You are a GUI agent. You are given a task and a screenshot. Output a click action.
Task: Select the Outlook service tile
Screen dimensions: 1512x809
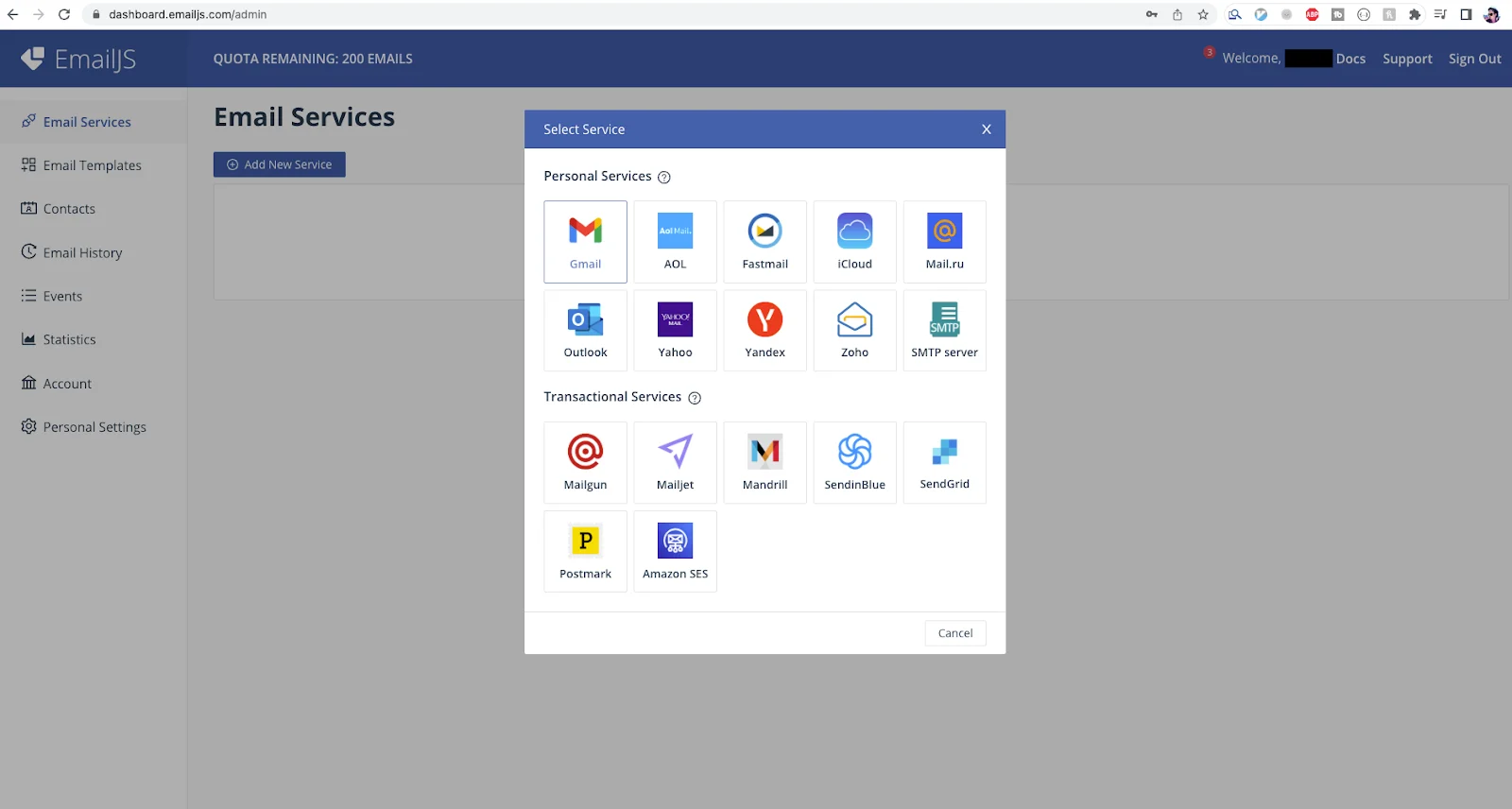click(x=585, y=331)
